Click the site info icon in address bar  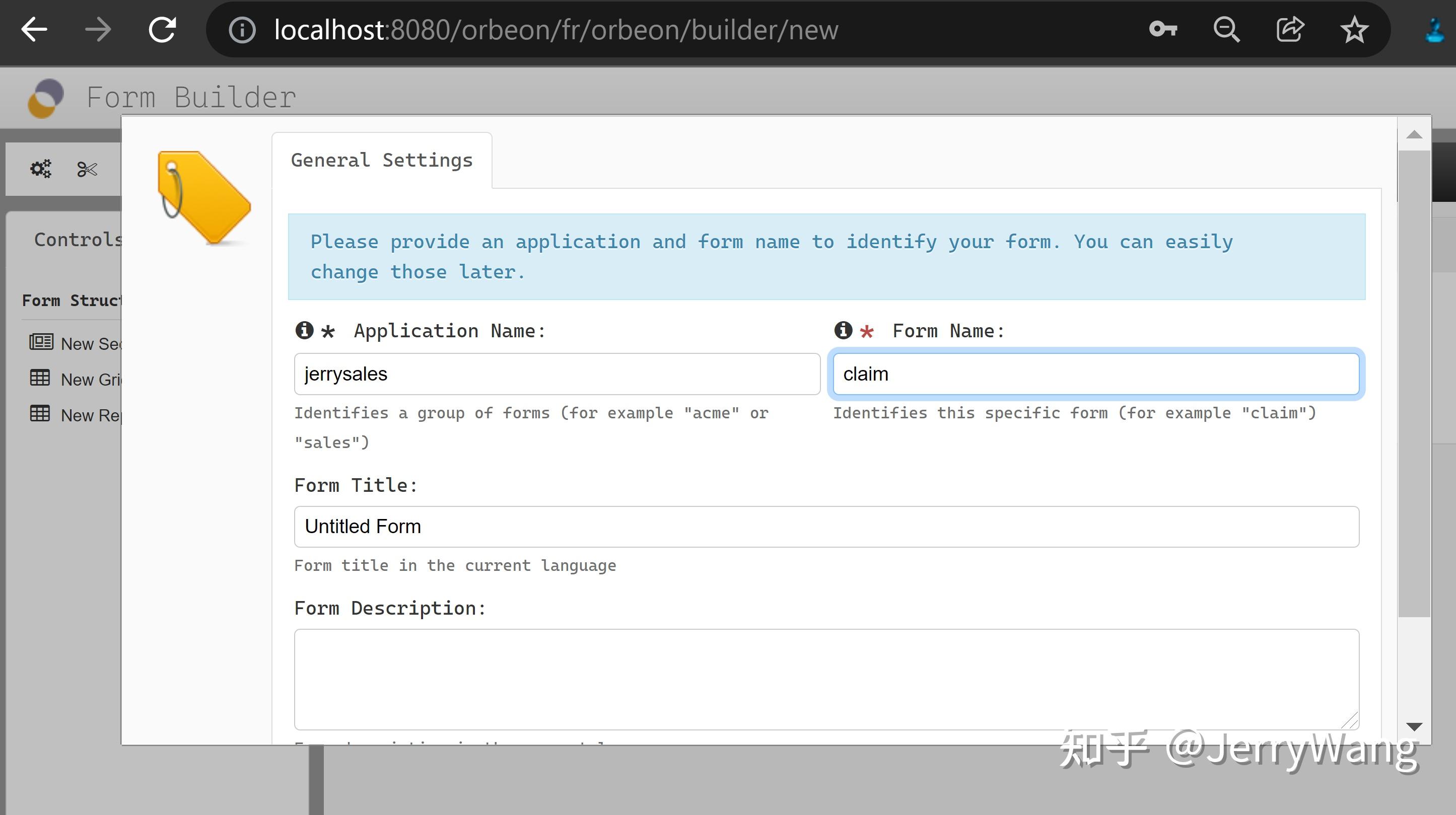(x=242, y=30)
